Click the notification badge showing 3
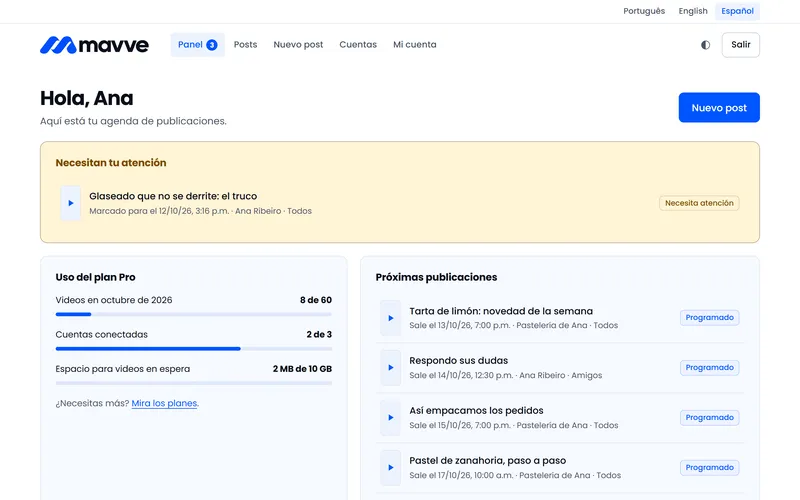Screen dimensions: 800x500 [x=212, y=45]
